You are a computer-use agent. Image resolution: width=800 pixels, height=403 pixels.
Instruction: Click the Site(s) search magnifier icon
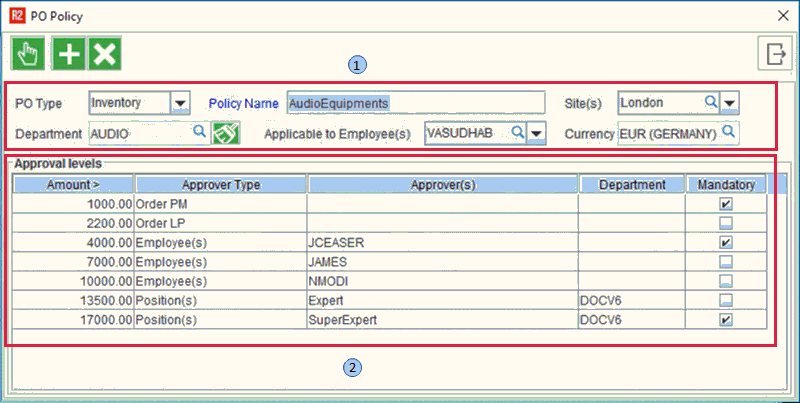point(709,102)
